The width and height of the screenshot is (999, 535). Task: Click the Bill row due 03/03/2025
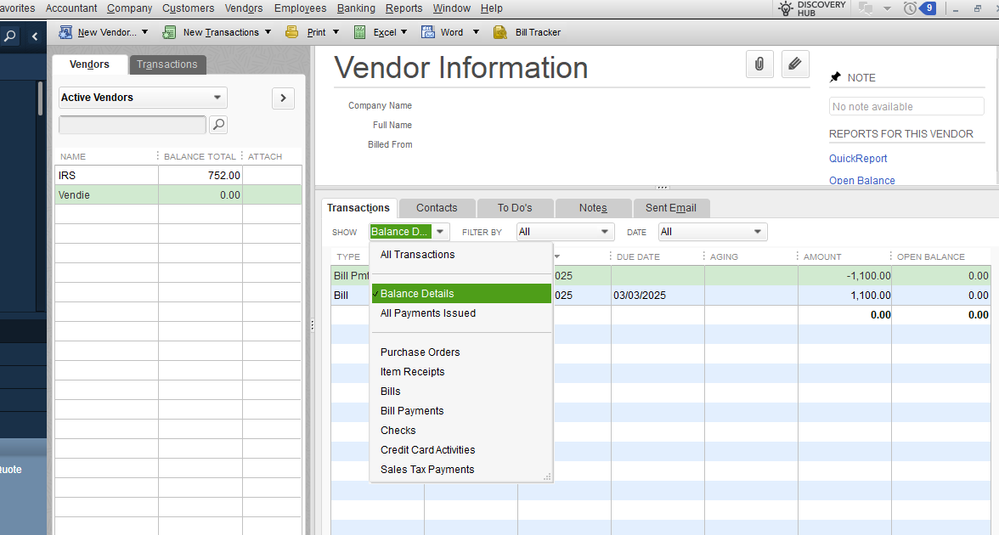661,296
